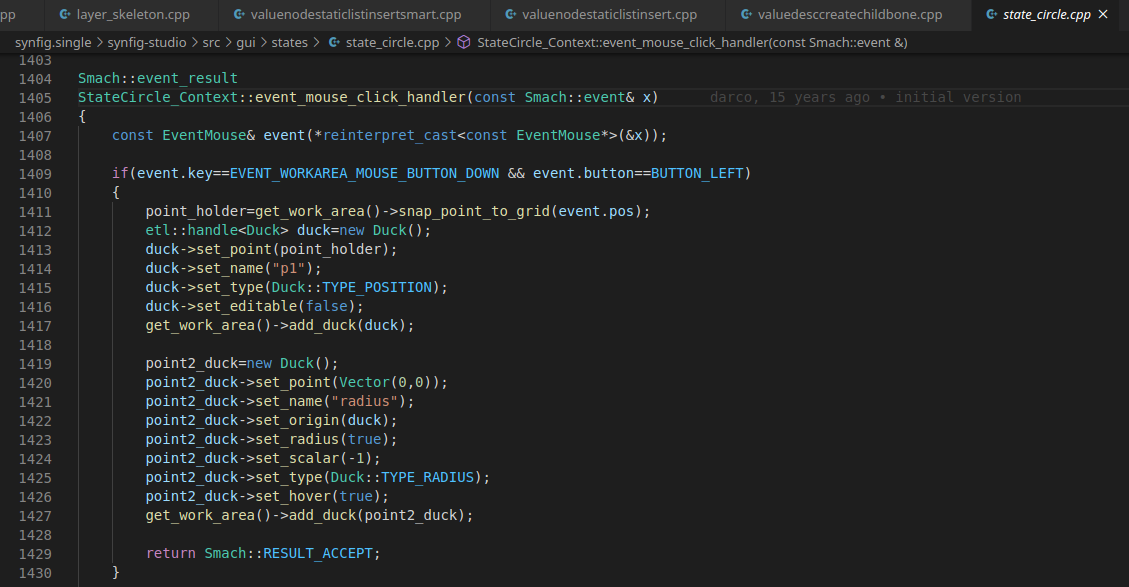
Task: Click the symbol icon before event_mouse_click_handler breadcrumb
Action: (x=462, y=42)
